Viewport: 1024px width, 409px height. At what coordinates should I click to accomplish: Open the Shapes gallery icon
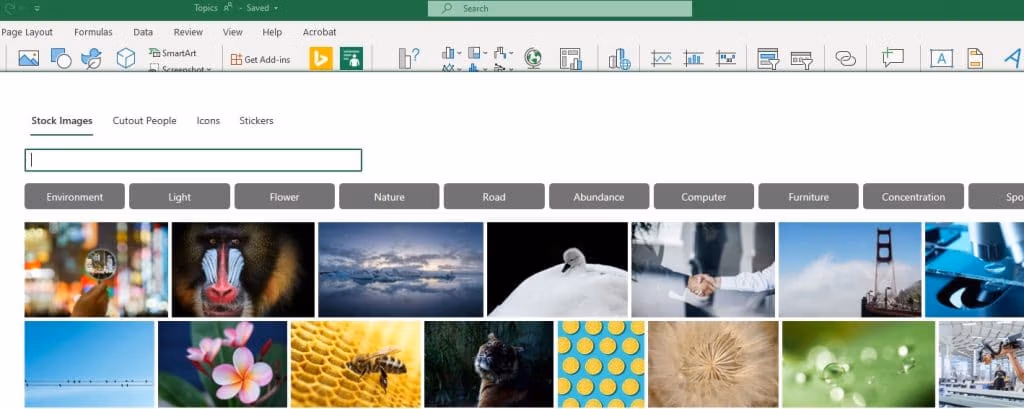(60, 59)
